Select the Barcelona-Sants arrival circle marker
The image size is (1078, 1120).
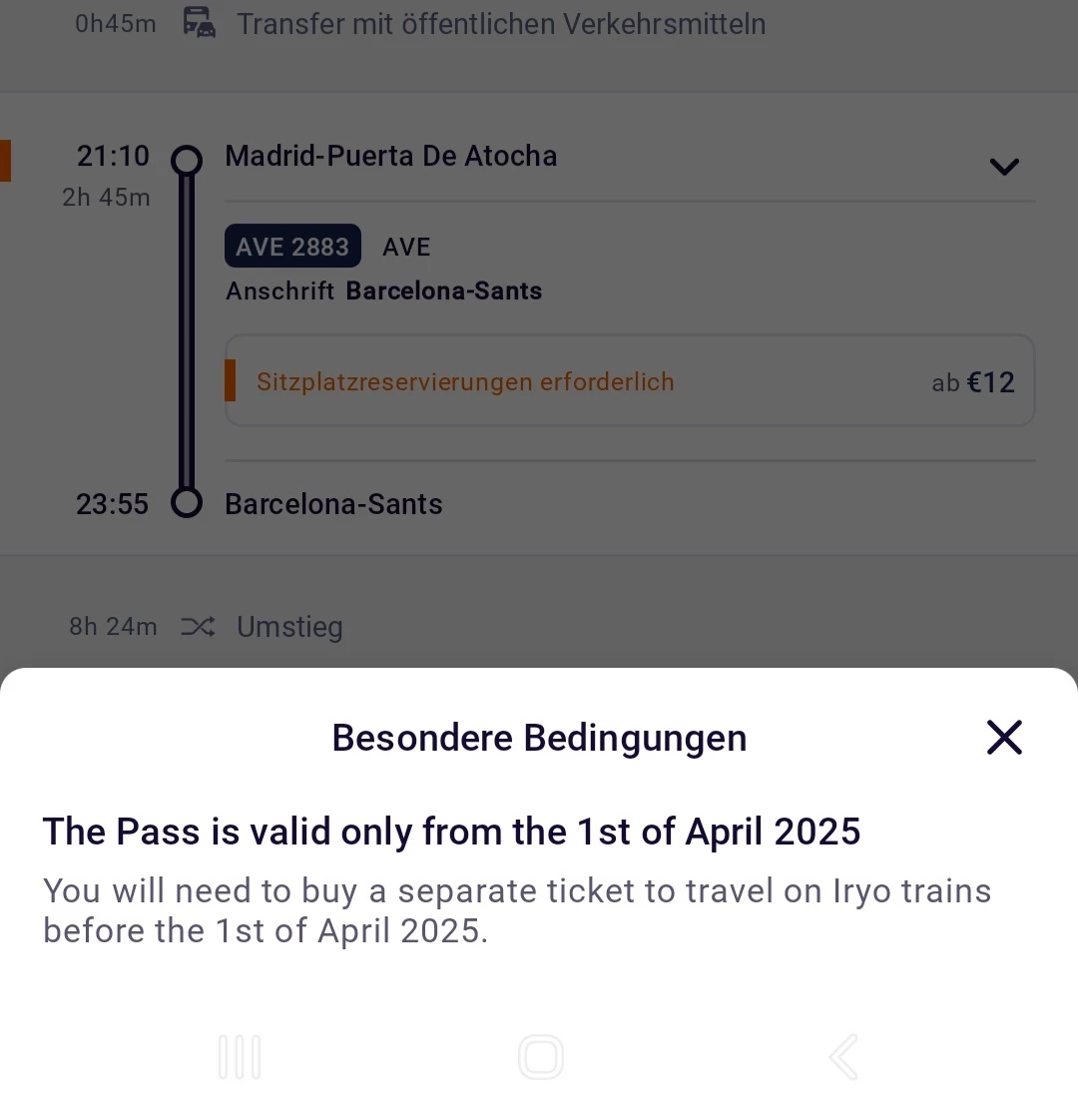tap(187, 503)
